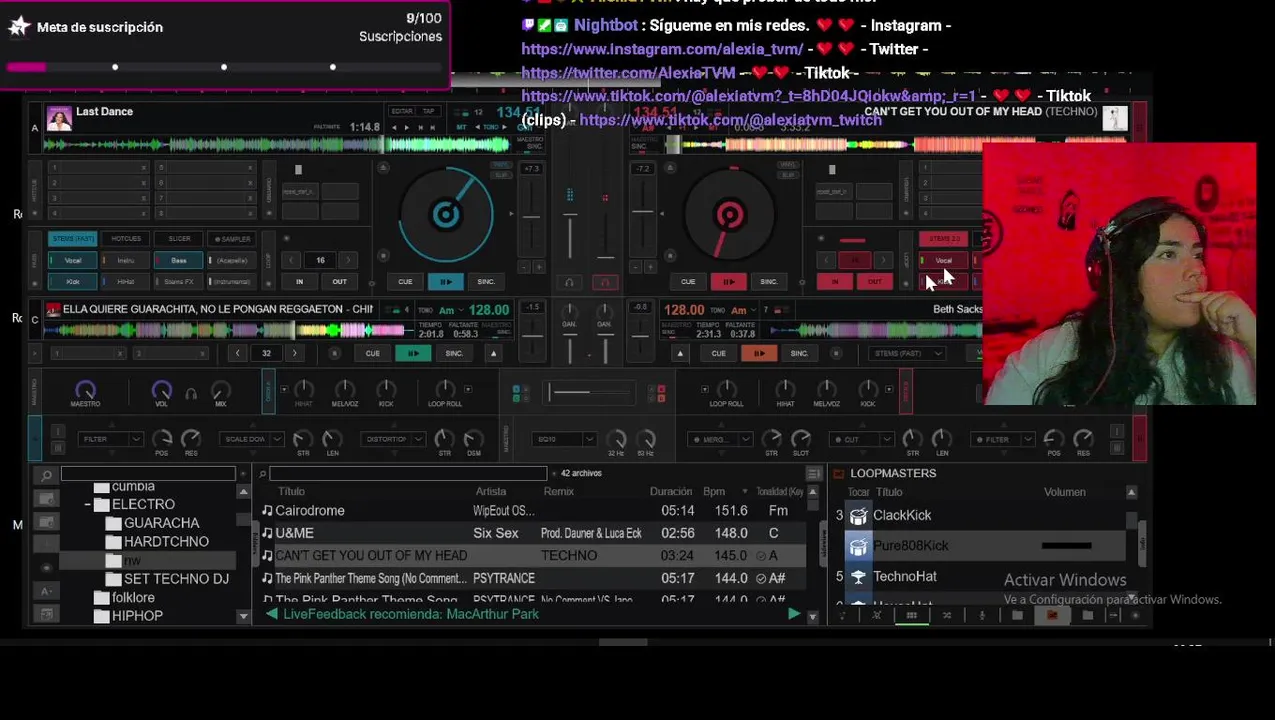The image size is (1275, 720).
Task: Click the Last Dance album cover
Action: coord(59,119)
